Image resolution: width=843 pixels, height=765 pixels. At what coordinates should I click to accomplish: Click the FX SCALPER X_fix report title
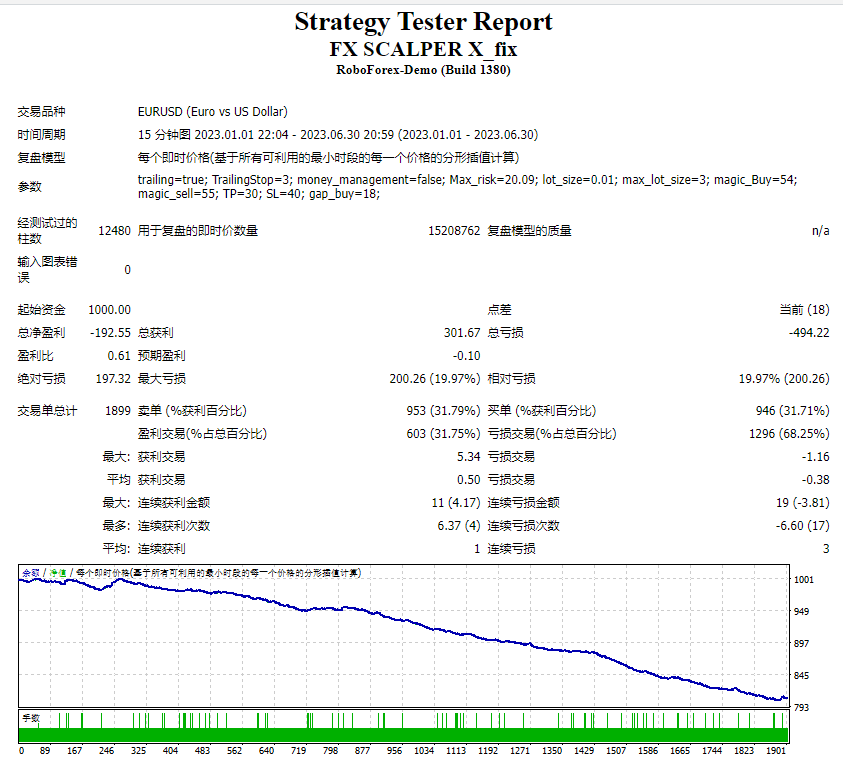(x=421, y=48)
